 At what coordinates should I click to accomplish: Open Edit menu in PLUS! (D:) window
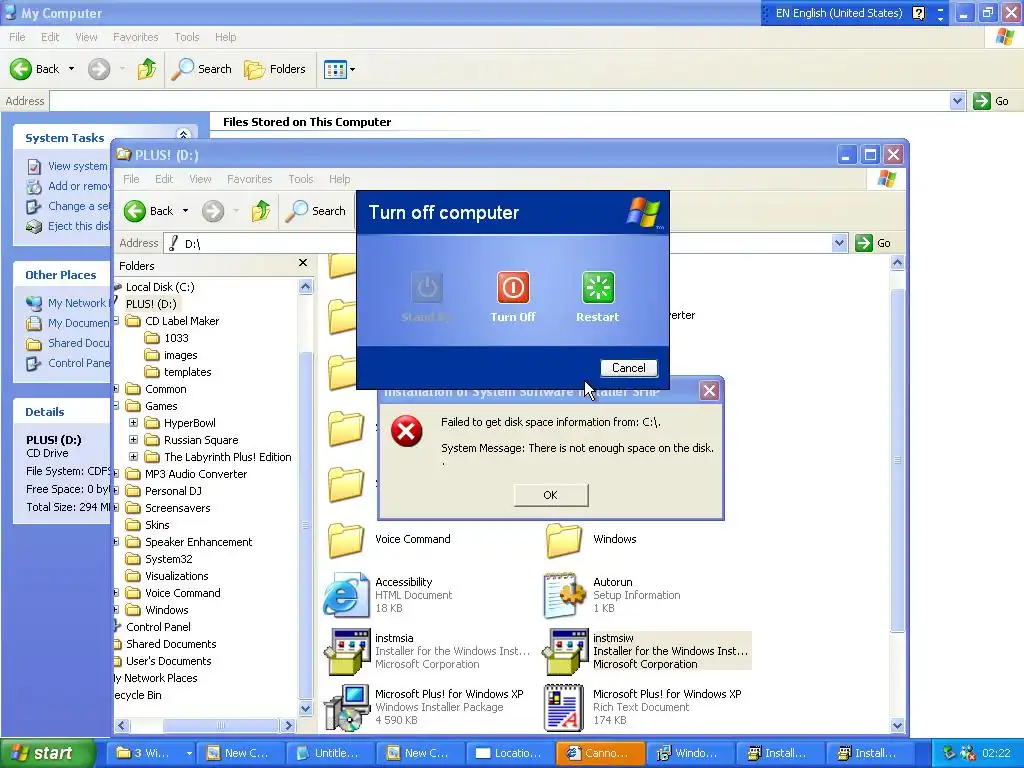[x=164, y=179]
